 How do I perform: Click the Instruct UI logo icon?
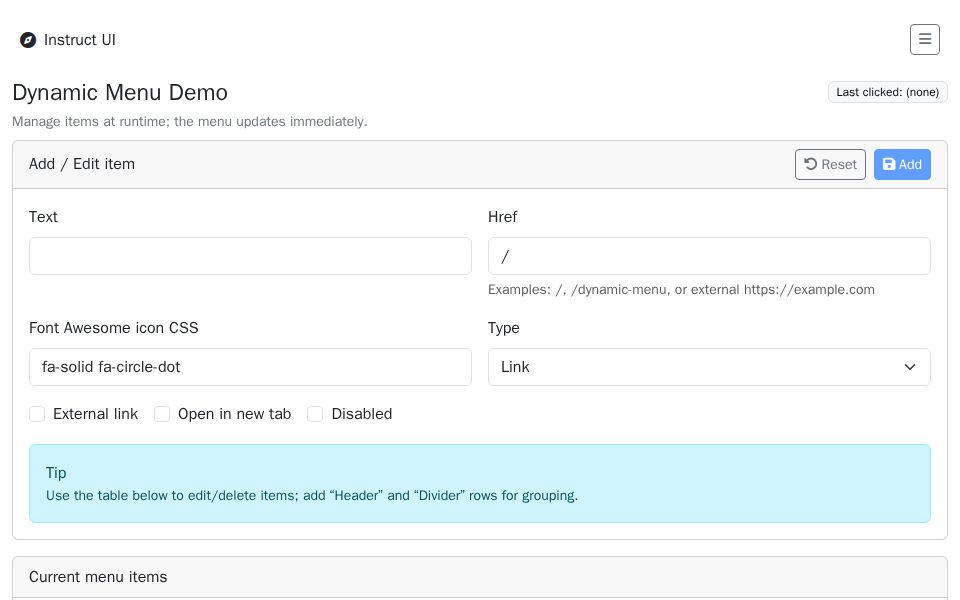(x=28, y=40)
